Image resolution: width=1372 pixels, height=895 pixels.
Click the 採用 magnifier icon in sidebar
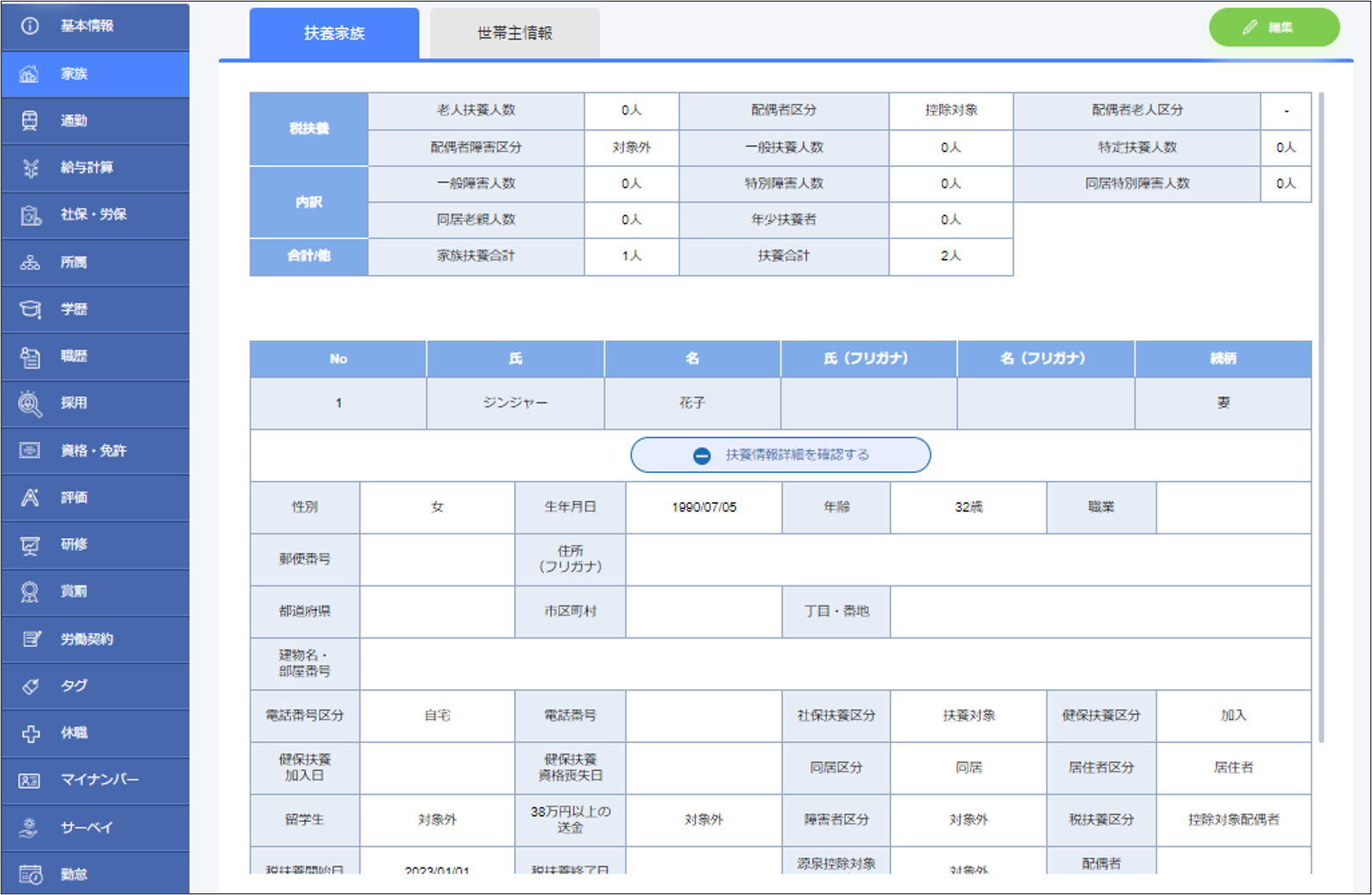point(30,404)
